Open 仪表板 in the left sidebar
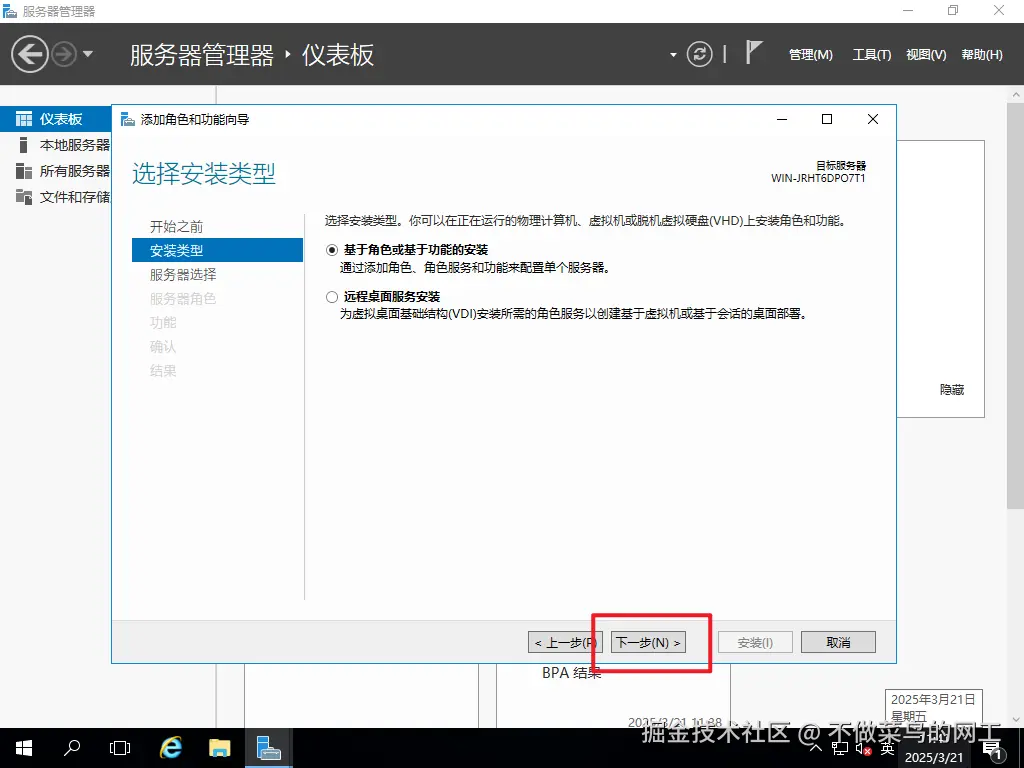1024x768 pixels. pos(60,118)
